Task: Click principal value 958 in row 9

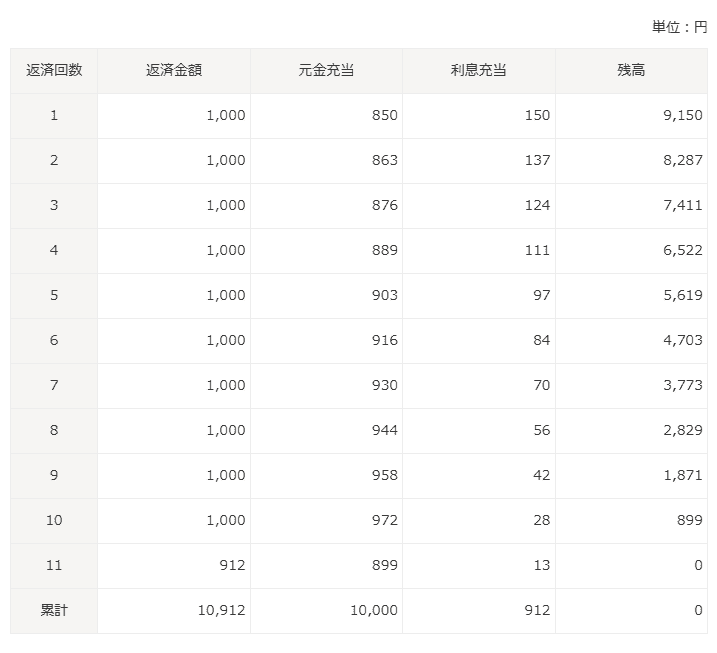Action: point(384,475)
